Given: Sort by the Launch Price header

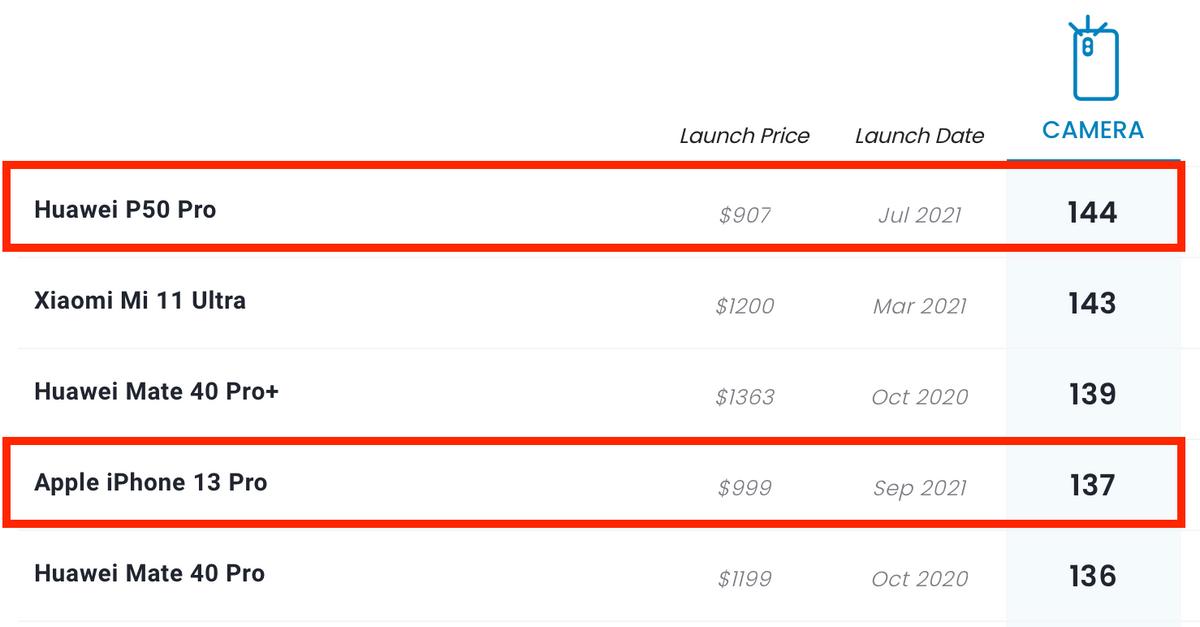Looking at the screenshot, I should point(745,136).
